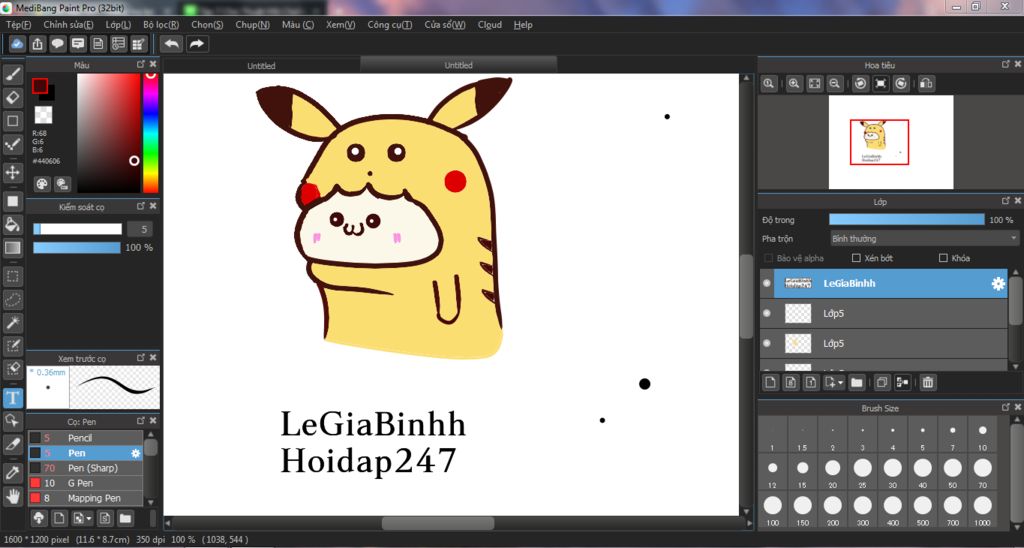Click the Undo arrow
Viewport: 1024px width, 548px height.
click(x=172, y=44)
